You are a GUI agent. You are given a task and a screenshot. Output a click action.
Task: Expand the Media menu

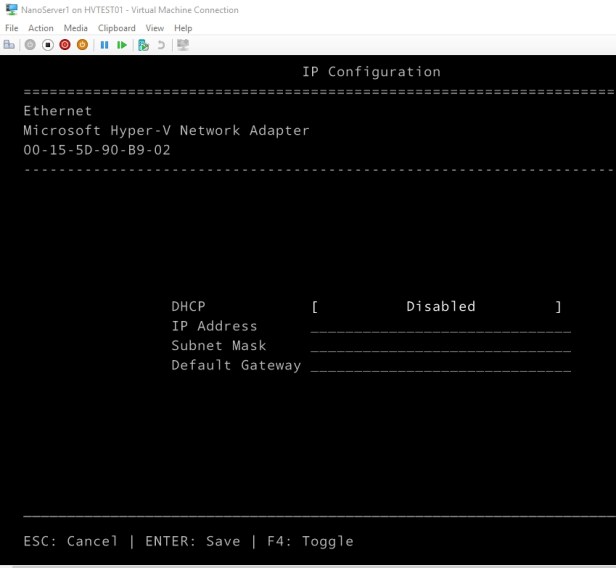pos(76,28)
